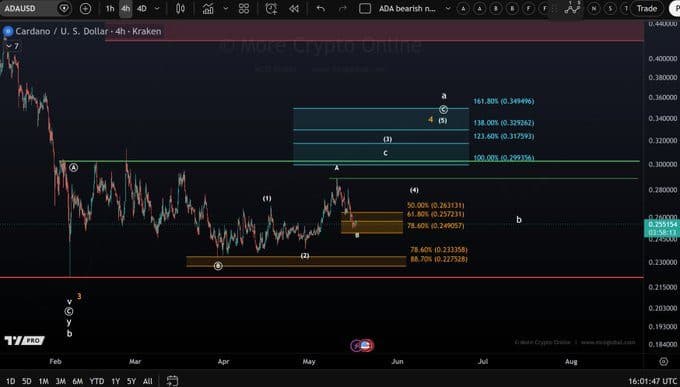Click the lightning event marker icon
Screen dimensions: 680x387
pos(356,346)
